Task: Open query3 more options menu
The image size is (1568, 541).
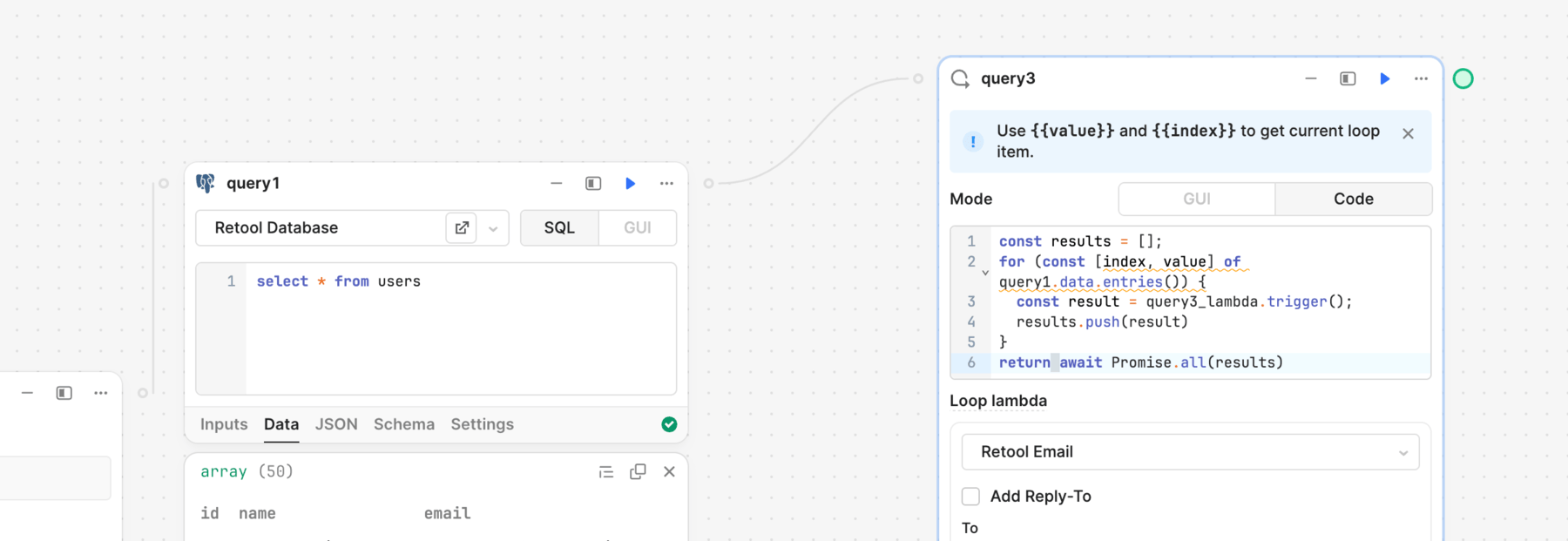Action: click(1421, 78)
